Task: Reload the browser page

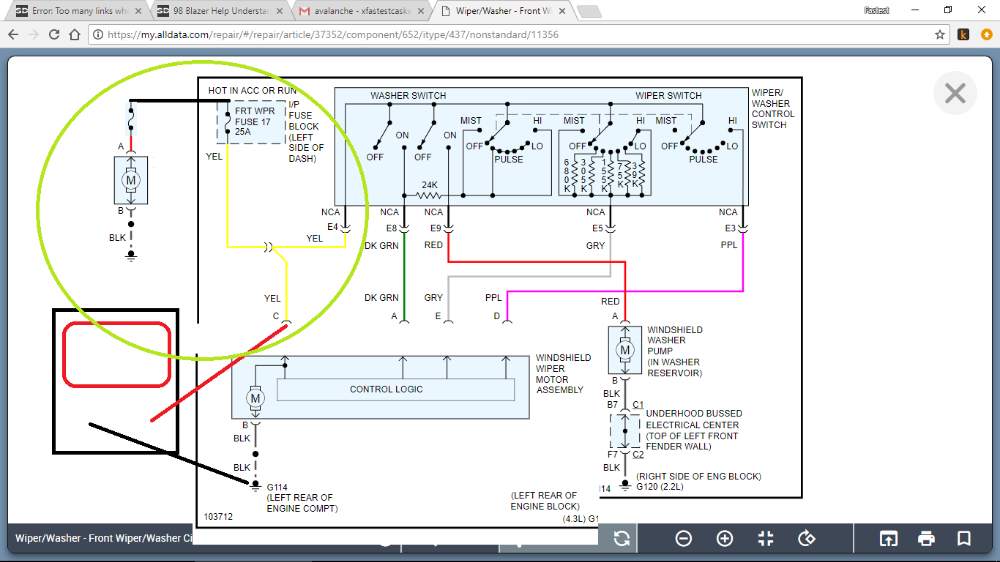Action: (x=55, y=34)
